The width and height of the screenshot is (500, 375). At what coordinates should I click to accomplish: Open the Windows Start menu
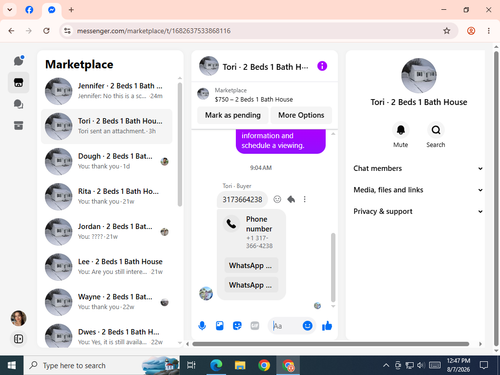coord(12,365)
